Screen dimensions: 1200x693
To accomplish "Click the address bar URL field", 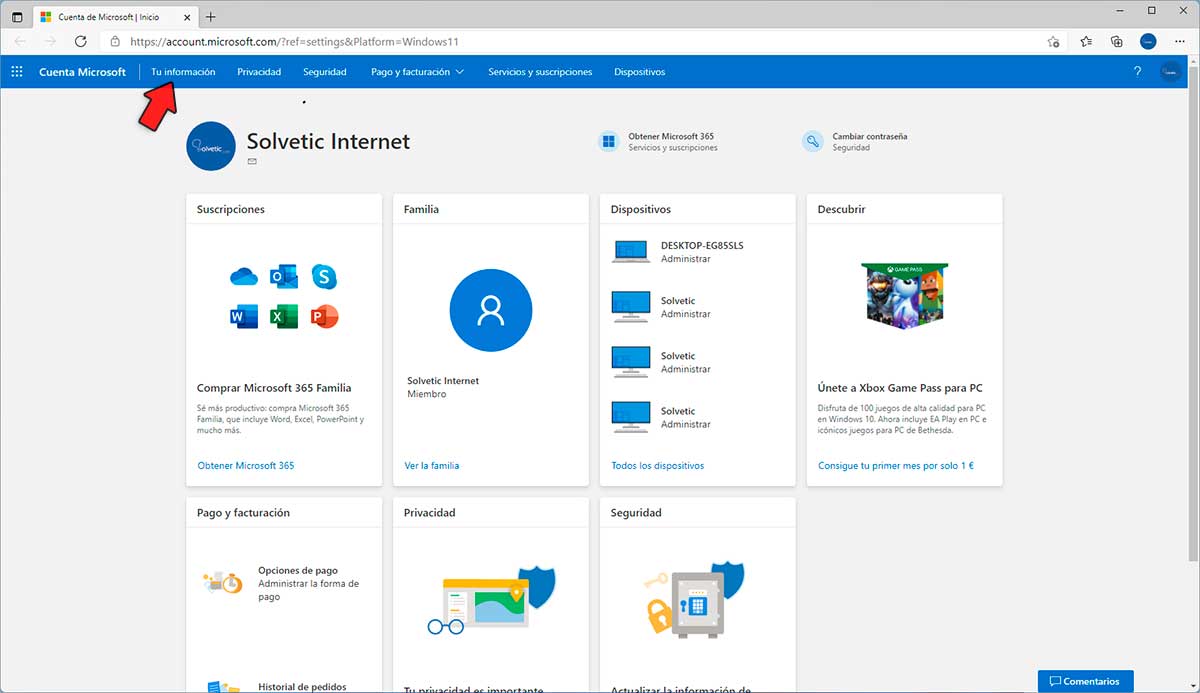I will [x=580, y=42].
